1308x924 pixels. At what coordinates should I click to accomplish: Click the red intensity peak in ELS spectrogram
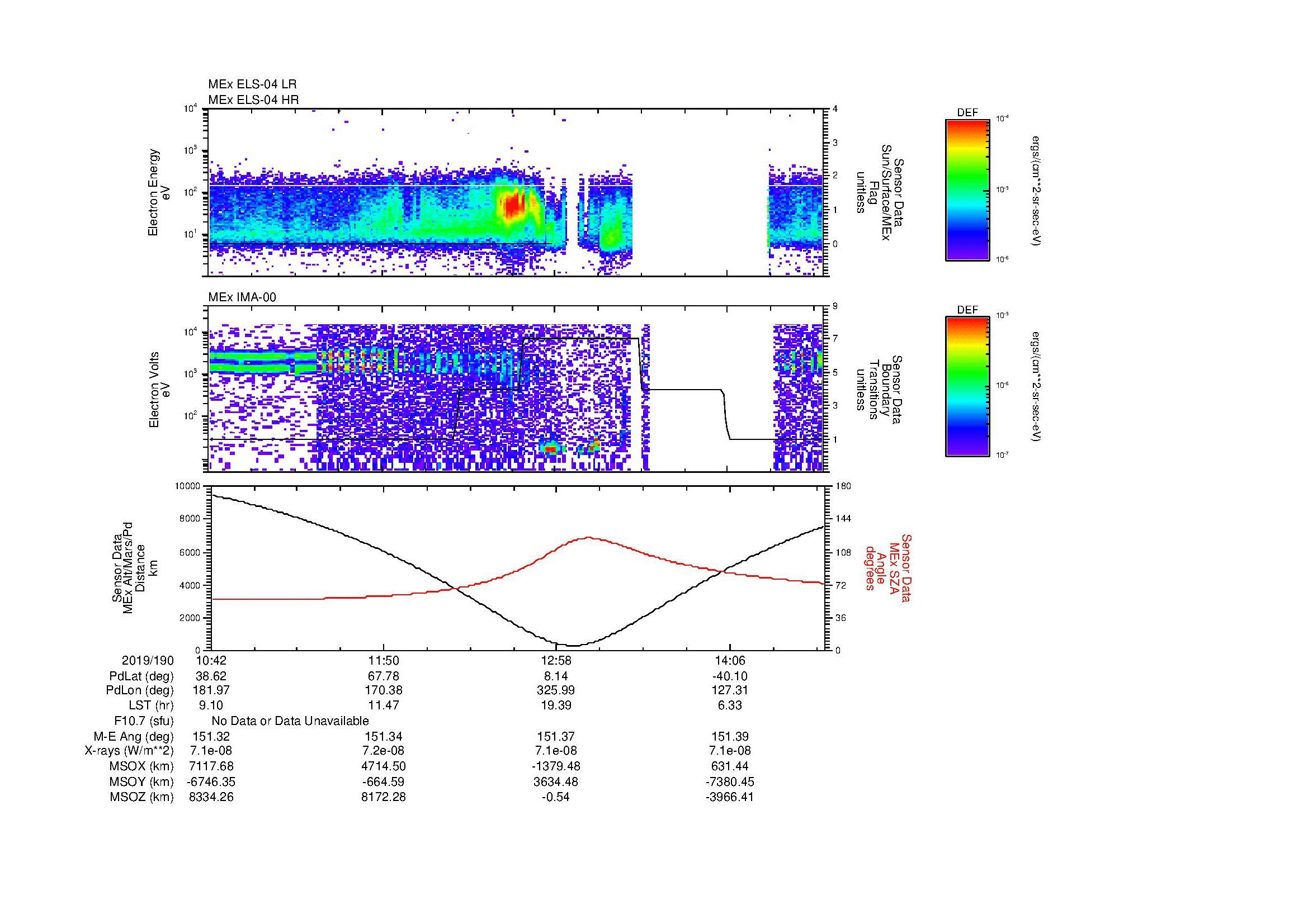coord(514,205)
